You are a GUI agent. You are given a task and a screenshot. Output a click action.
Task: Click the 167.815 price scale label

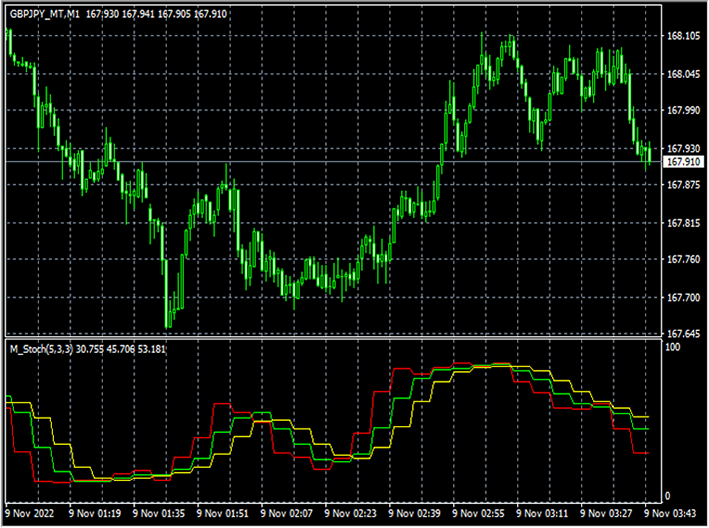(684, 223)
